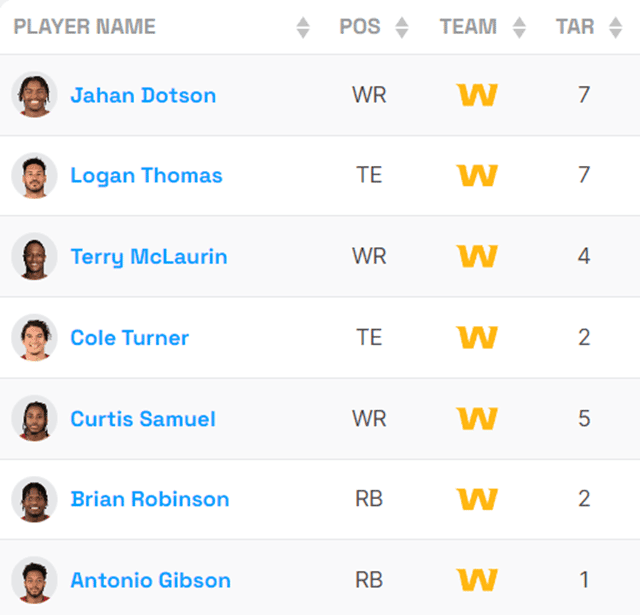The image size is (640, 615).
Task: Sort by position using the POS arrows
Action: [402, 27]
